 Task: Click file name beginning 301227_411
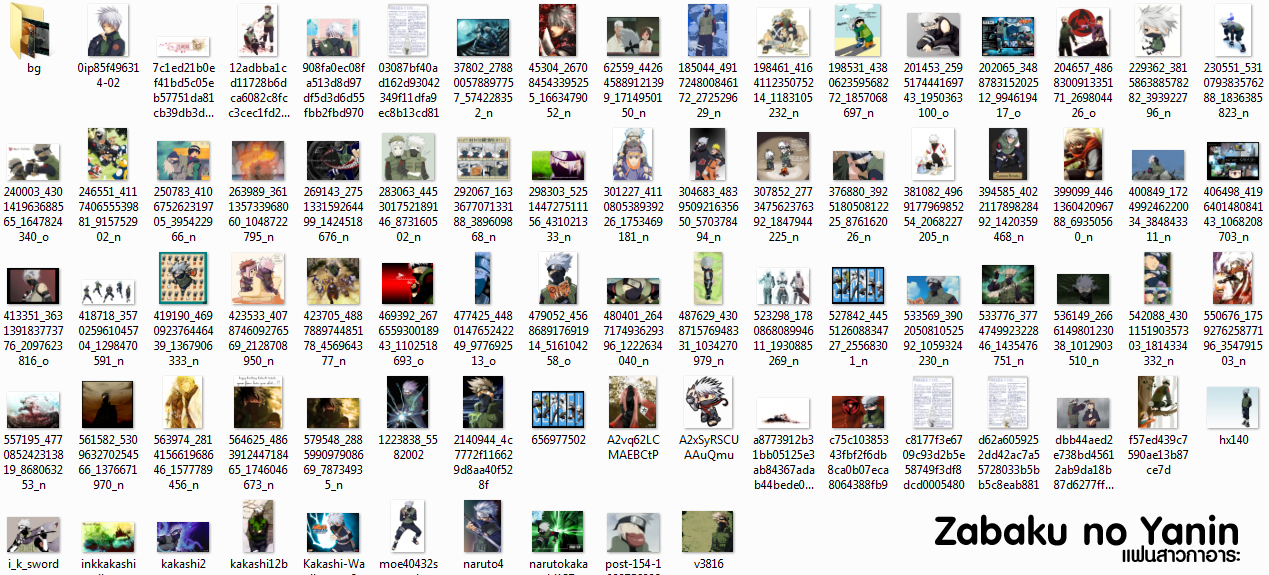coord(633,215)
